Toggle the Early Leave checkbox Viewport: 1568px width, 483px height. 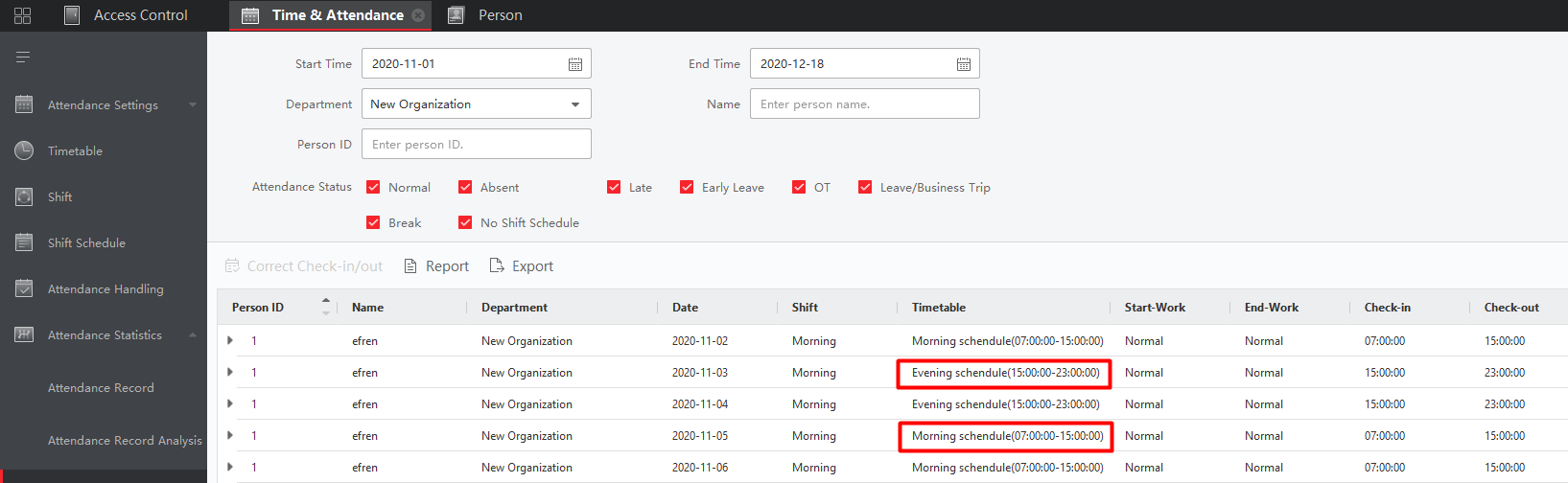click(687, 187)
